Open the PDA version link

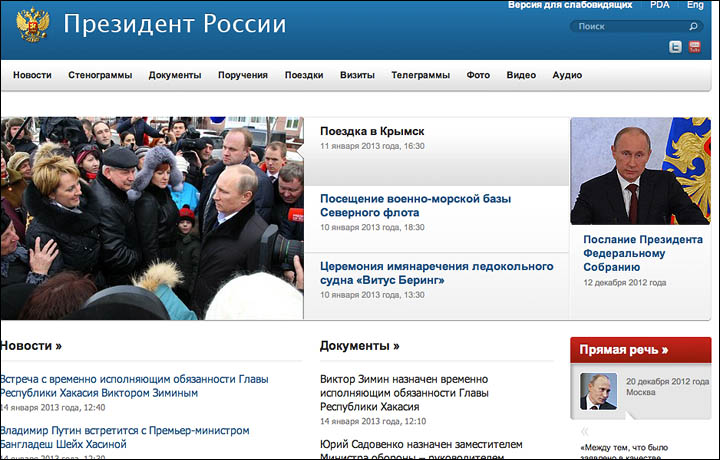point(659,5)
